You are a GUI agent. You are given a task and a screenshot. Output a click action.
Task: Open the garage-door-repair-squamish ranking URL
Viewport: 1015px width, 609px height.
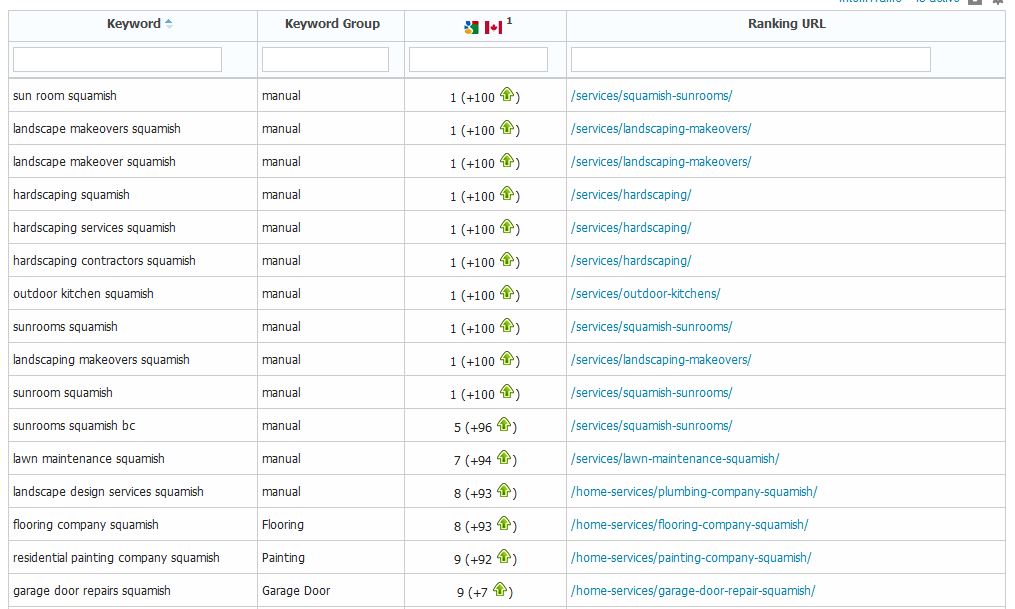(693, 591)
